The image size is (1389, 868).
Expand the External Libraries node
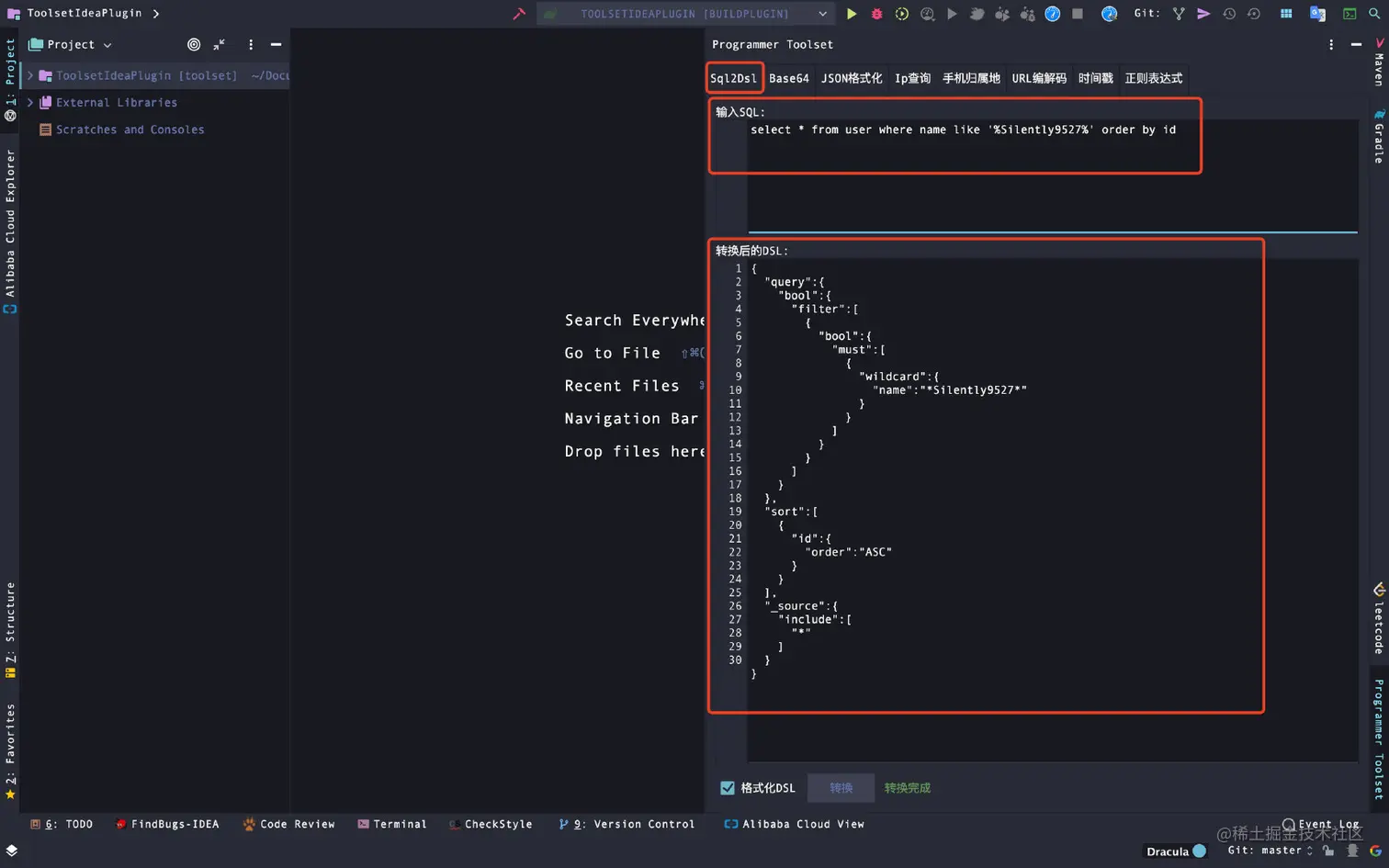coord(30,103)
